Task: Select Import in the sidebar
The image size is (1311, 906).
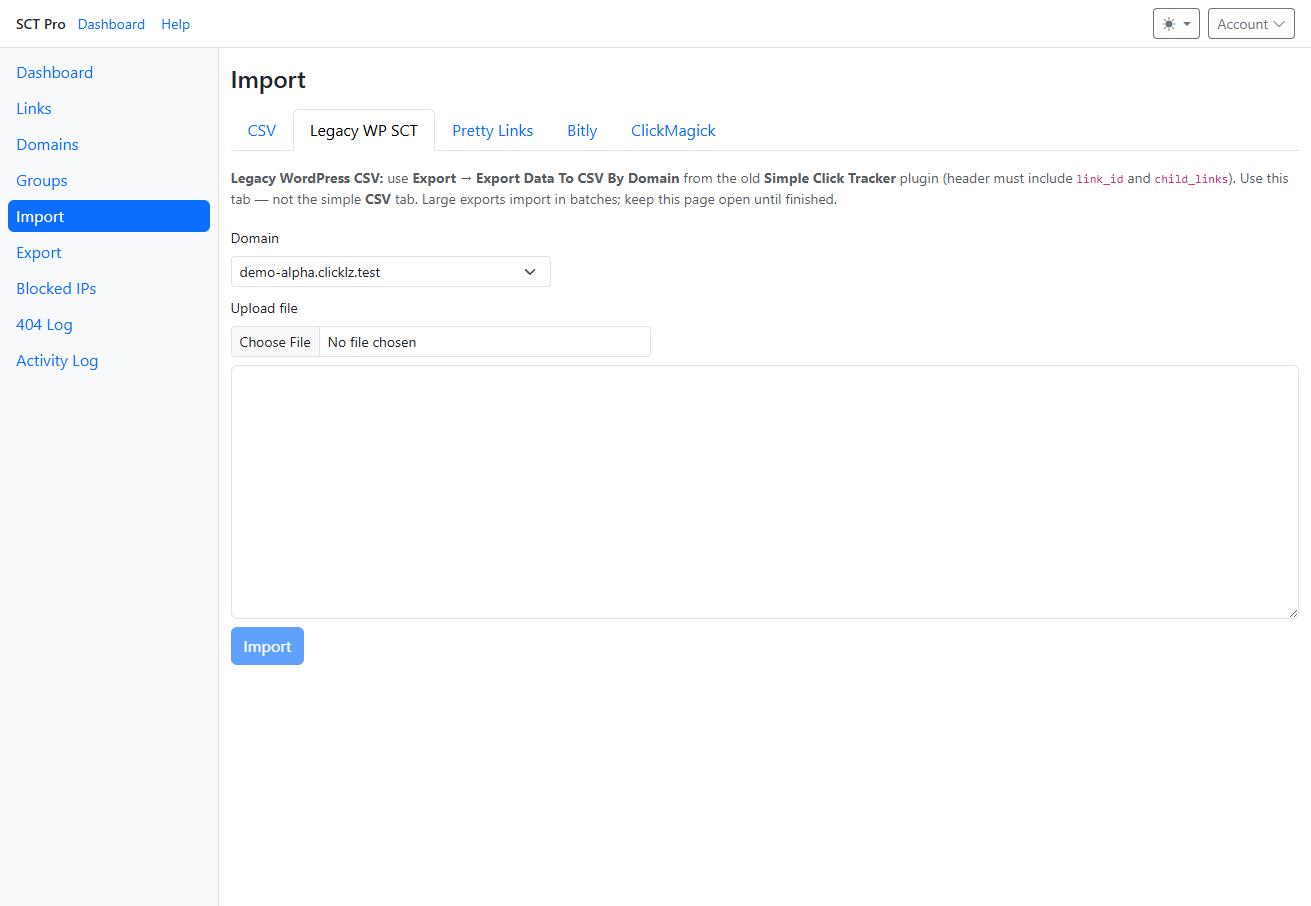Action: point(109,216)
